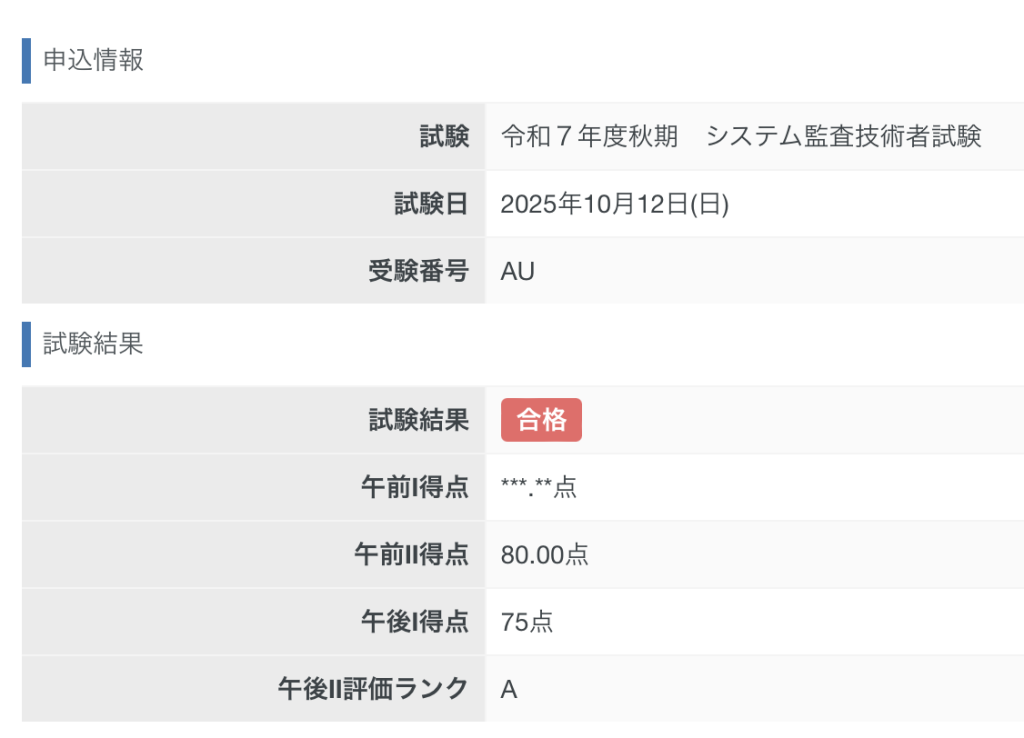This screenshot has width=1024, height=738.
Task: Select the 午前II得点 row label
Action: (411, 555)
